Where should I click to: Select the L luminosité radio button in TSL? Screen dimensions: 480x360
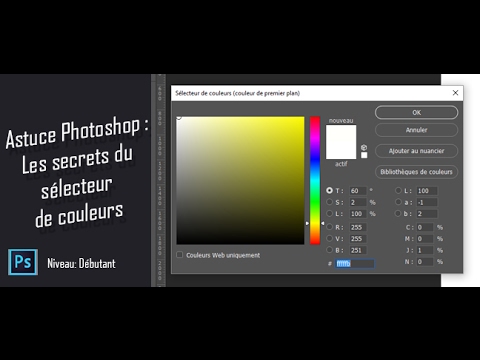329,213
